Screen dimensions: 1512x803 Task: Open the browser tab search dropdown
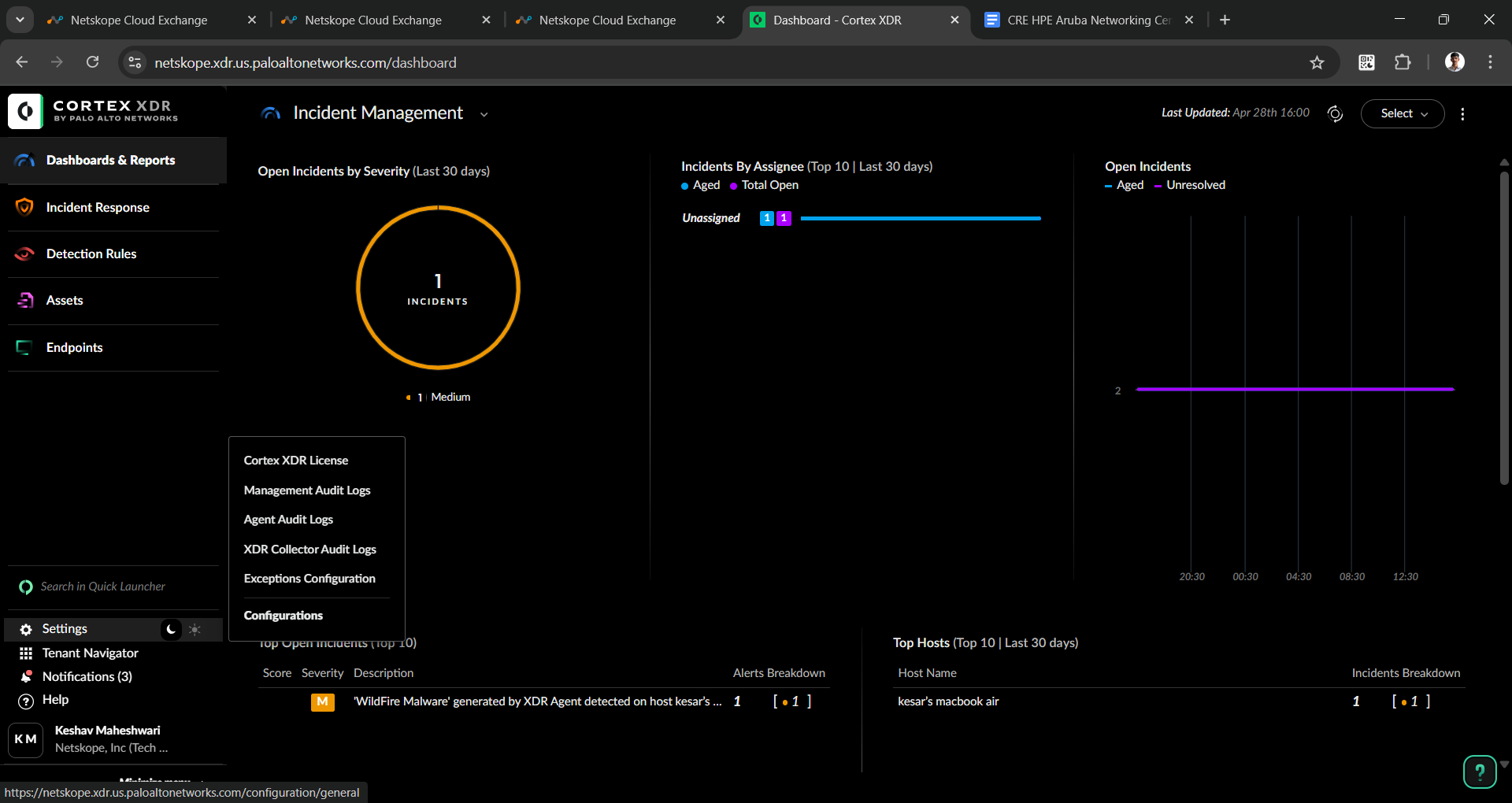coord(20,20)
